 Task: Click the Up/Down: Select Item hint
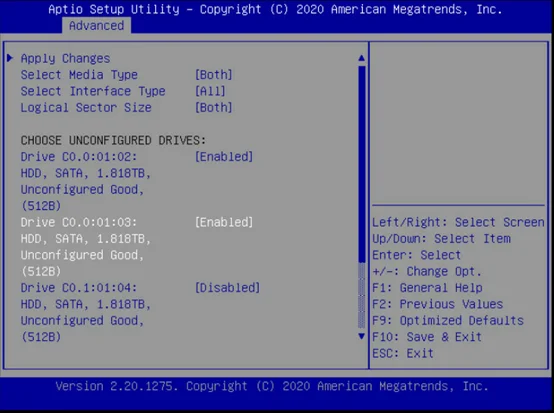[x=441, y=239]
